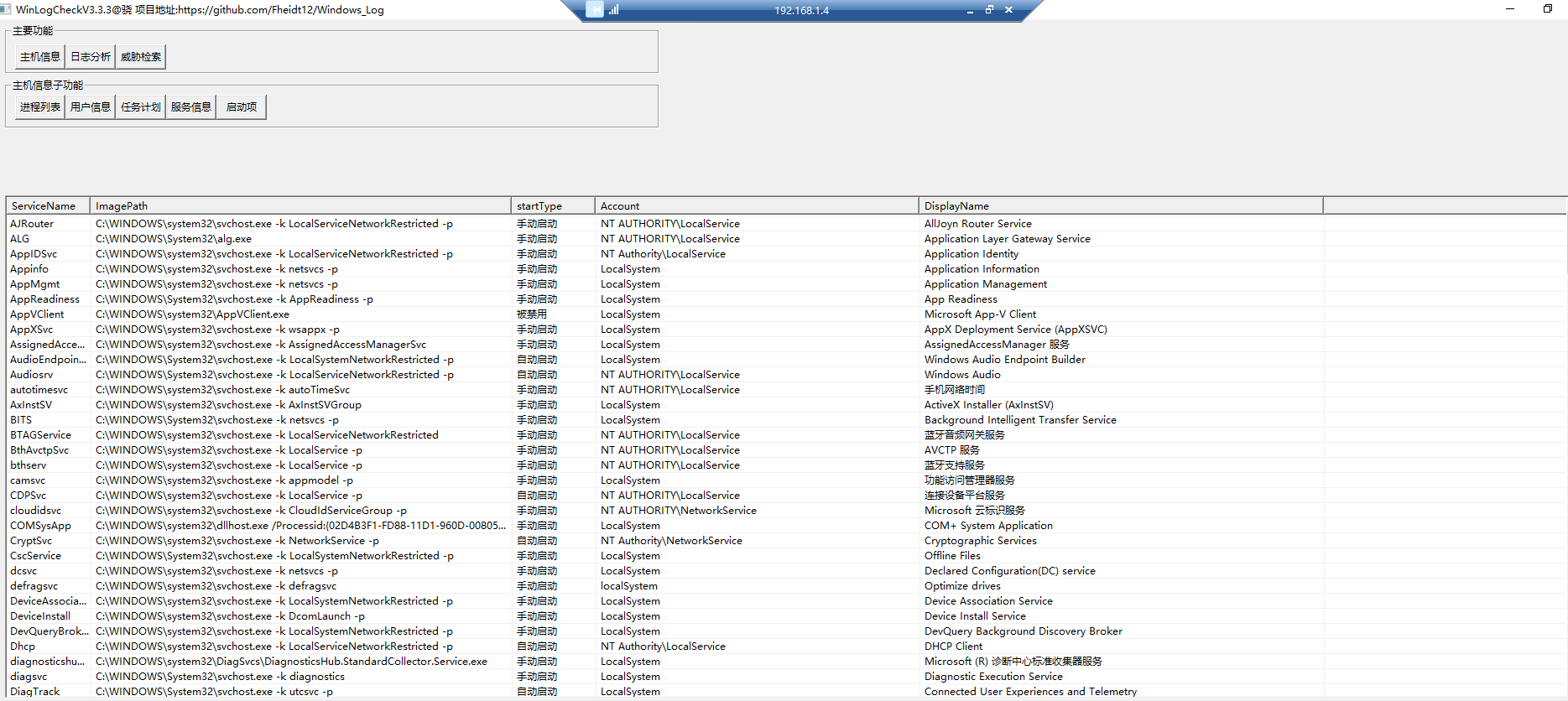Click the signal strength icon in session bar
This screenshot has width=1568, height=701.
(614, 10)
